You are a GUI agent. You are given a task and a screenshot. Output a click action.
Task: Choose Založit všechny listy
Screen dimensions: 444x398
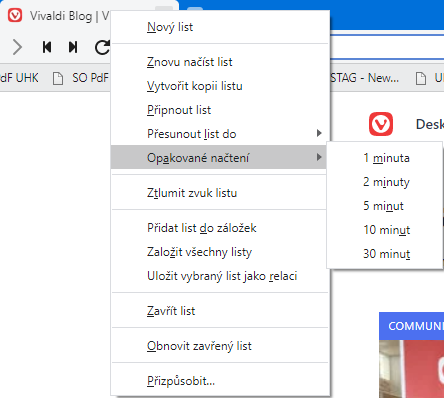(220, 252)
